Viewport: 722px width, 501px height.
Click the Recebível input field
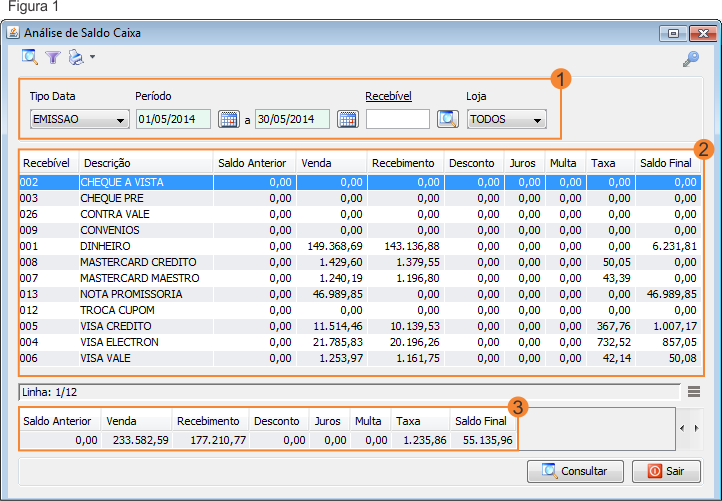[x=397, y=120]
